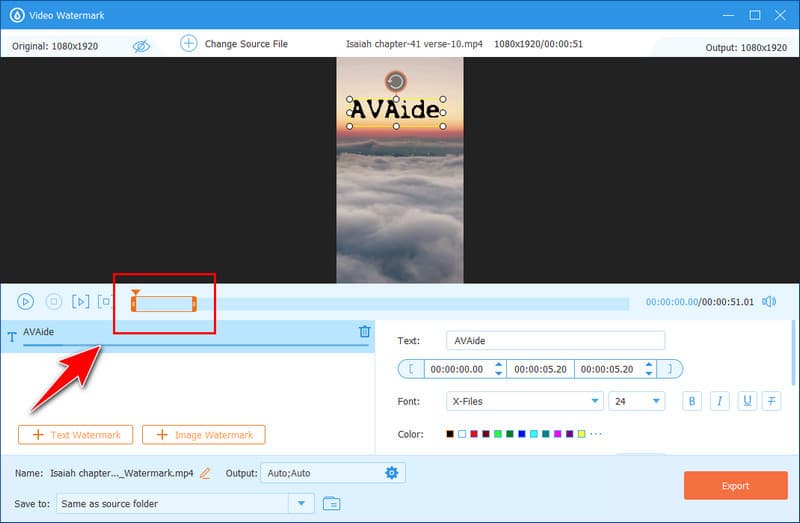Rename the output file with the pencil icon
Screen dimensions: 800x523
click(205, 473)
